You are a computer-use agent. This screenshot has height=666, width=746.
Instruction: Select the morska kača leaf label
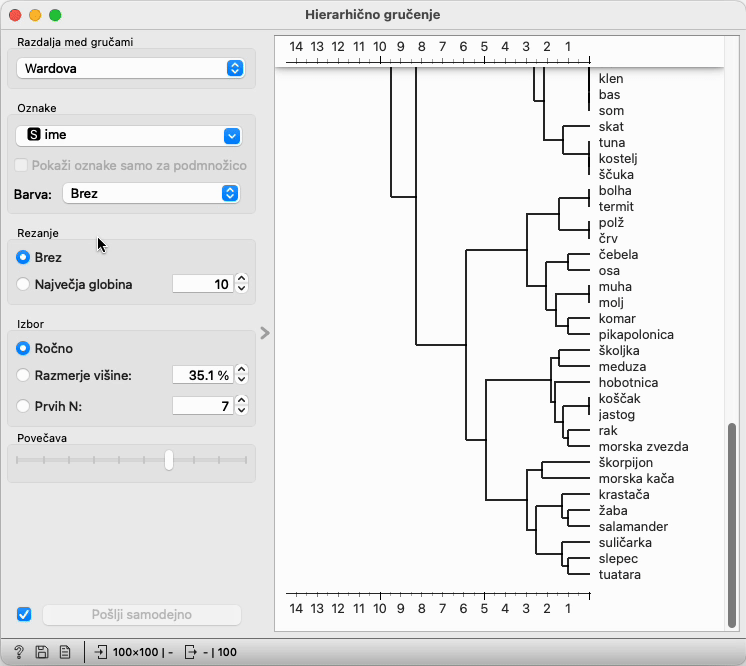[636, 479]
